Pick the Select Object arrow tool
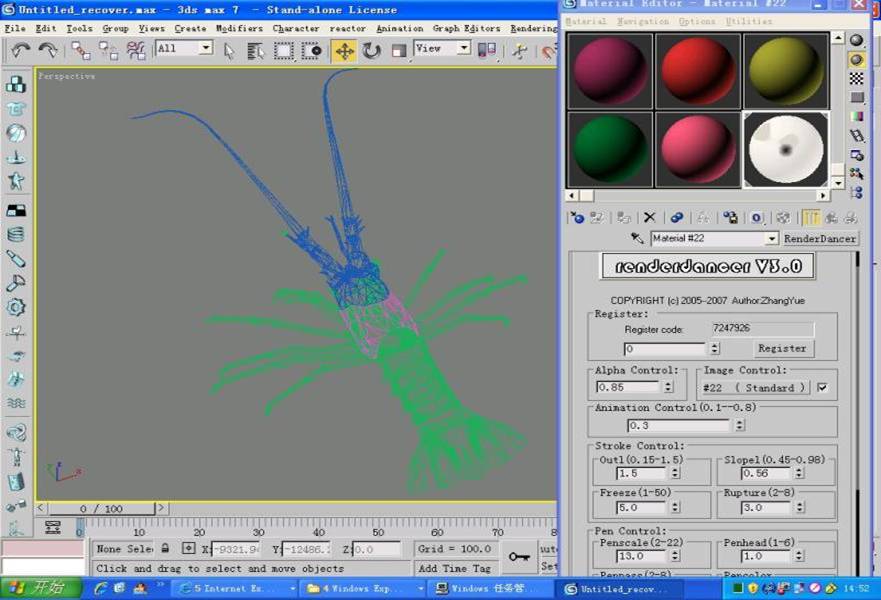The width and height of the screenshot is (881, 600). point(229,51)
